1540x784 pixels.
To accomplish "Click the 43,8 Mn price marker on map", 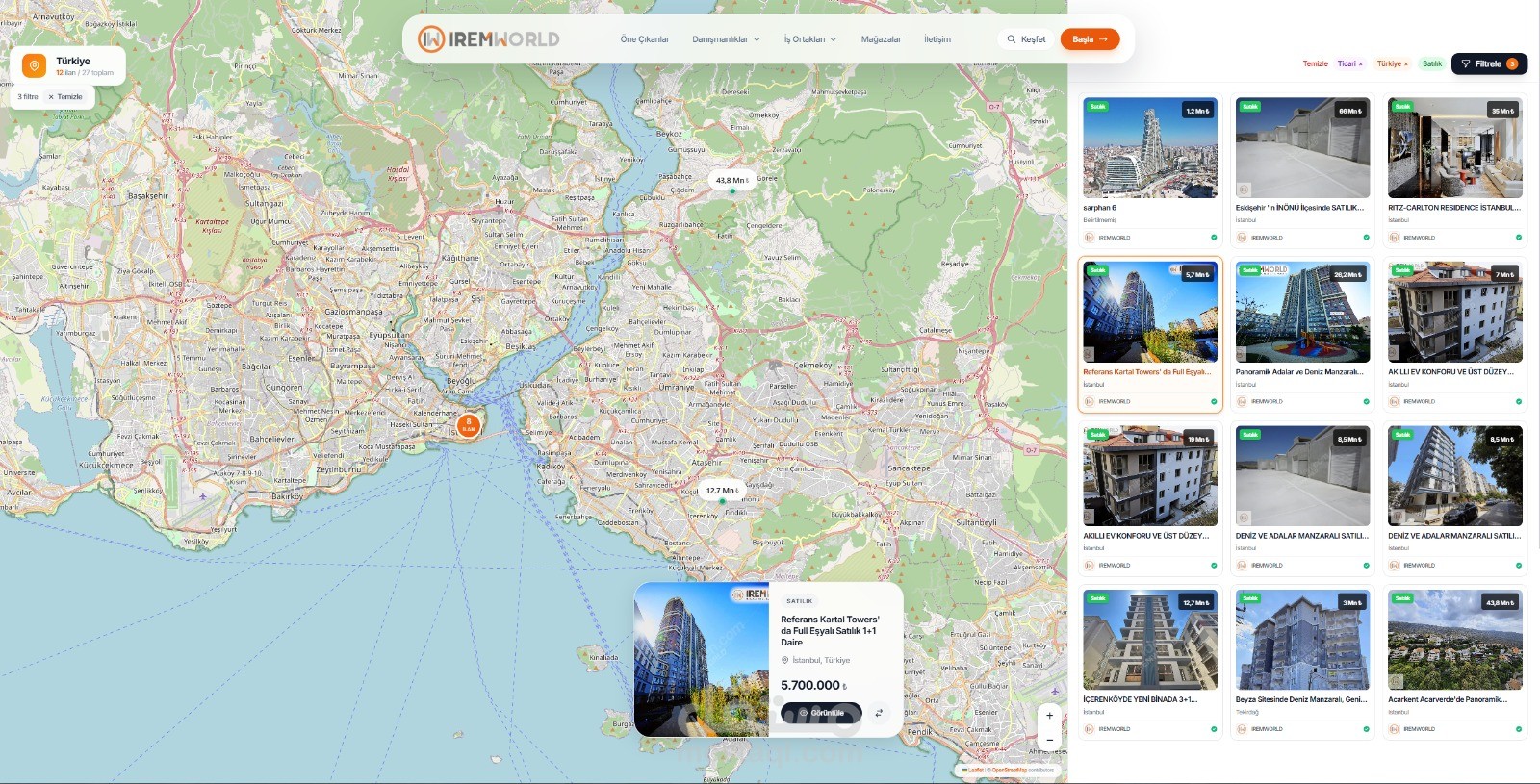I will coord(731,180).
